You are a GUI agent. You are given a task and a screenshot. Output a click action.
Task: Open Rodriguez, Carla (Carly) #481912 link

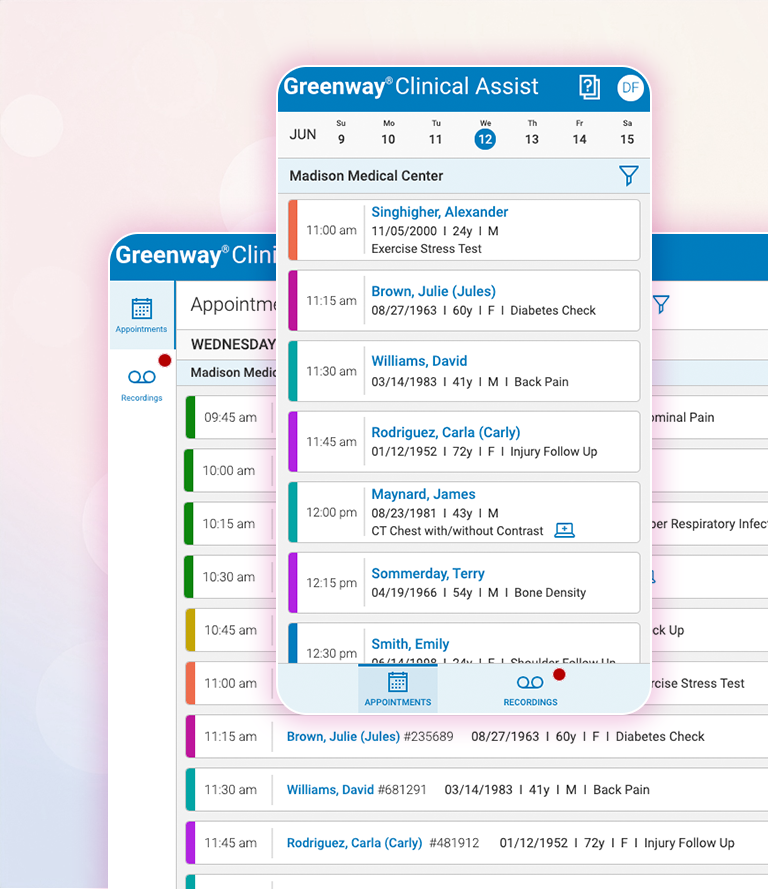pyautogui.click(x=354, y=843)
